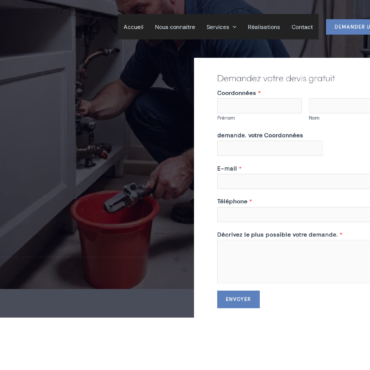The height and width of the screenshot is (370, 370).
Task: Focus the Prénom input field
Action: [x=259, y=106]
